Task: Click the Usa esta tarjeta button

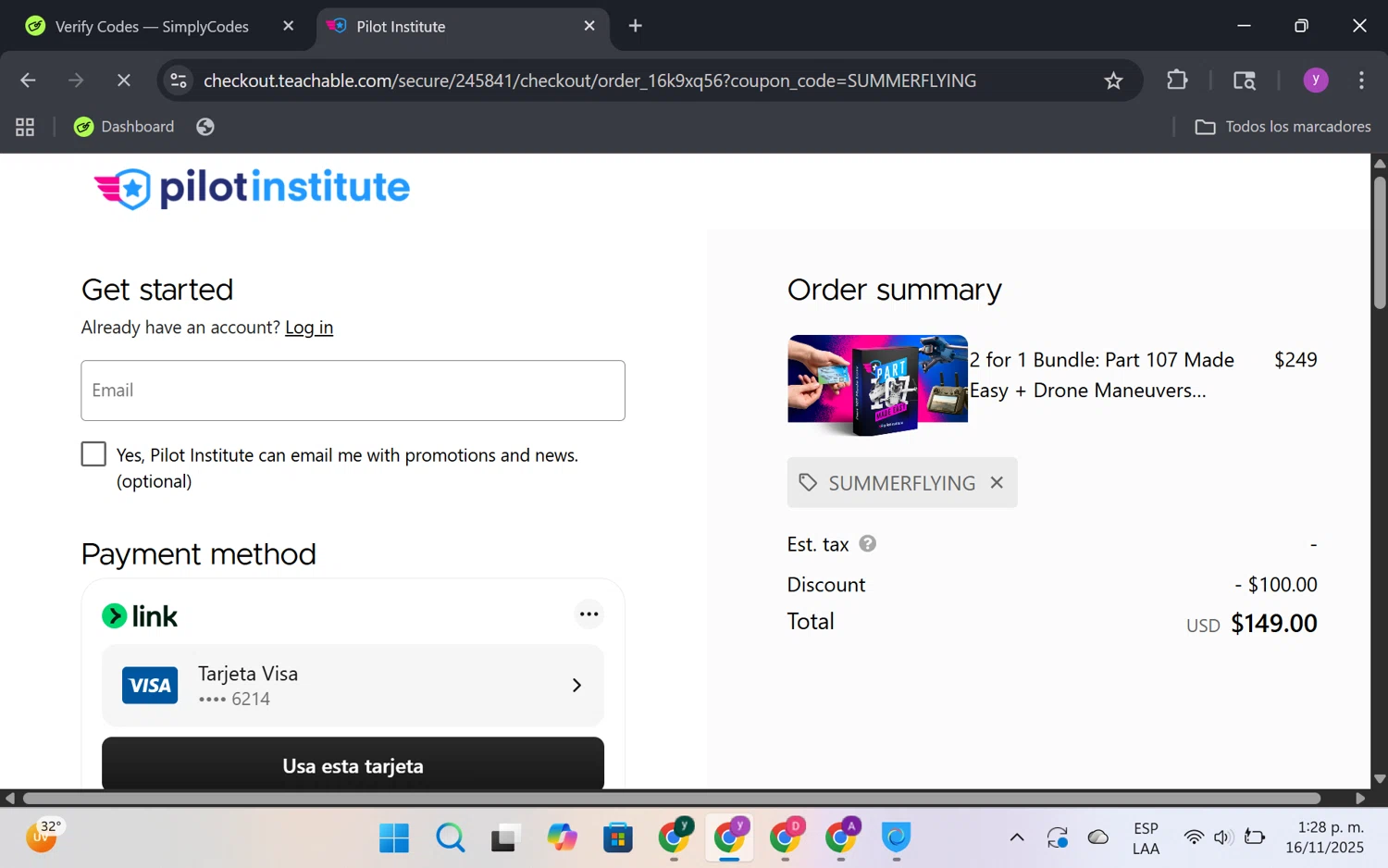Action: pos(353,764)
